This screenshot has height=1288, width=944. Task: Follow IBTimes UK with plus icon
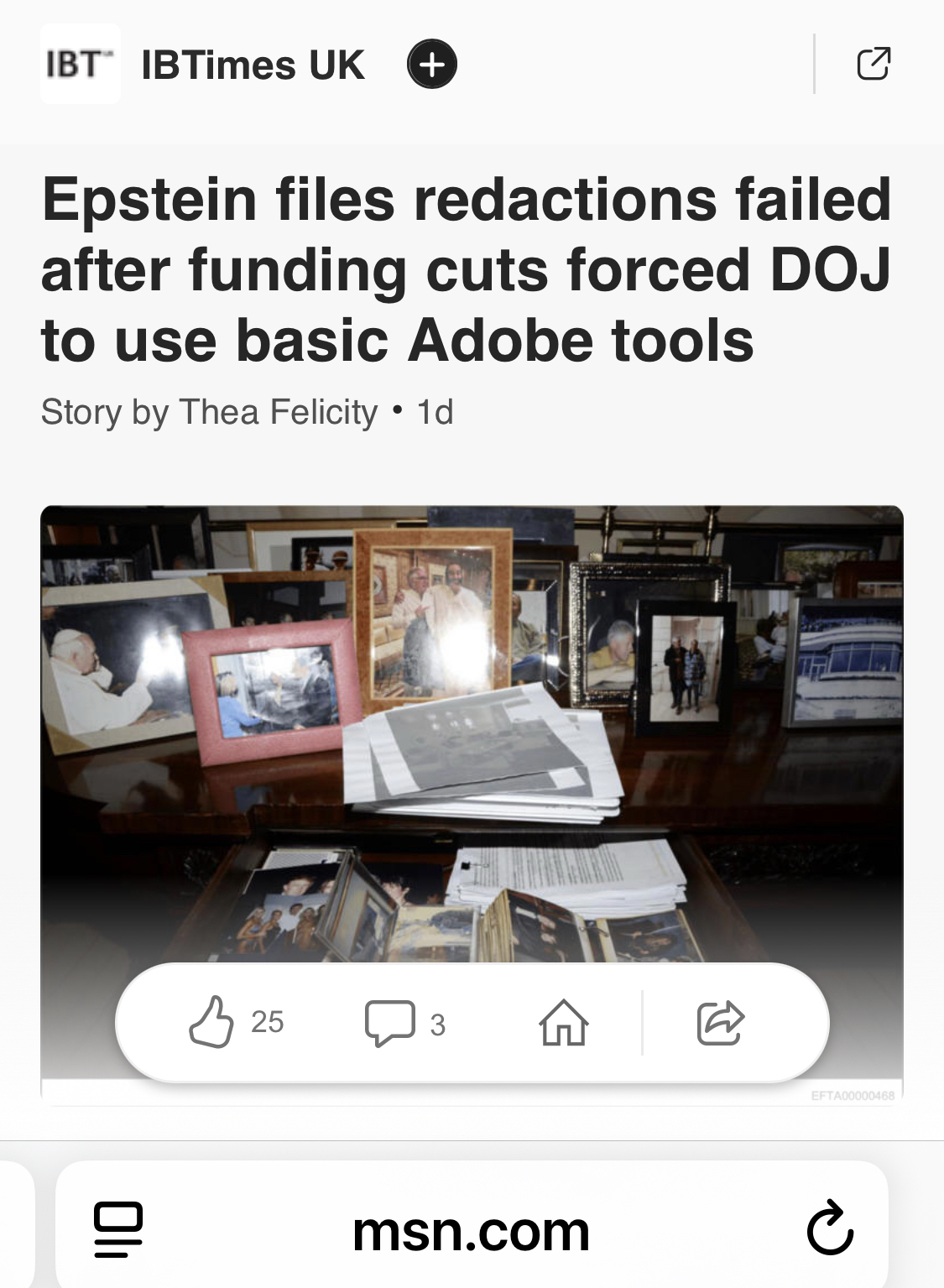pyautogui.click(x=431, y=65)
